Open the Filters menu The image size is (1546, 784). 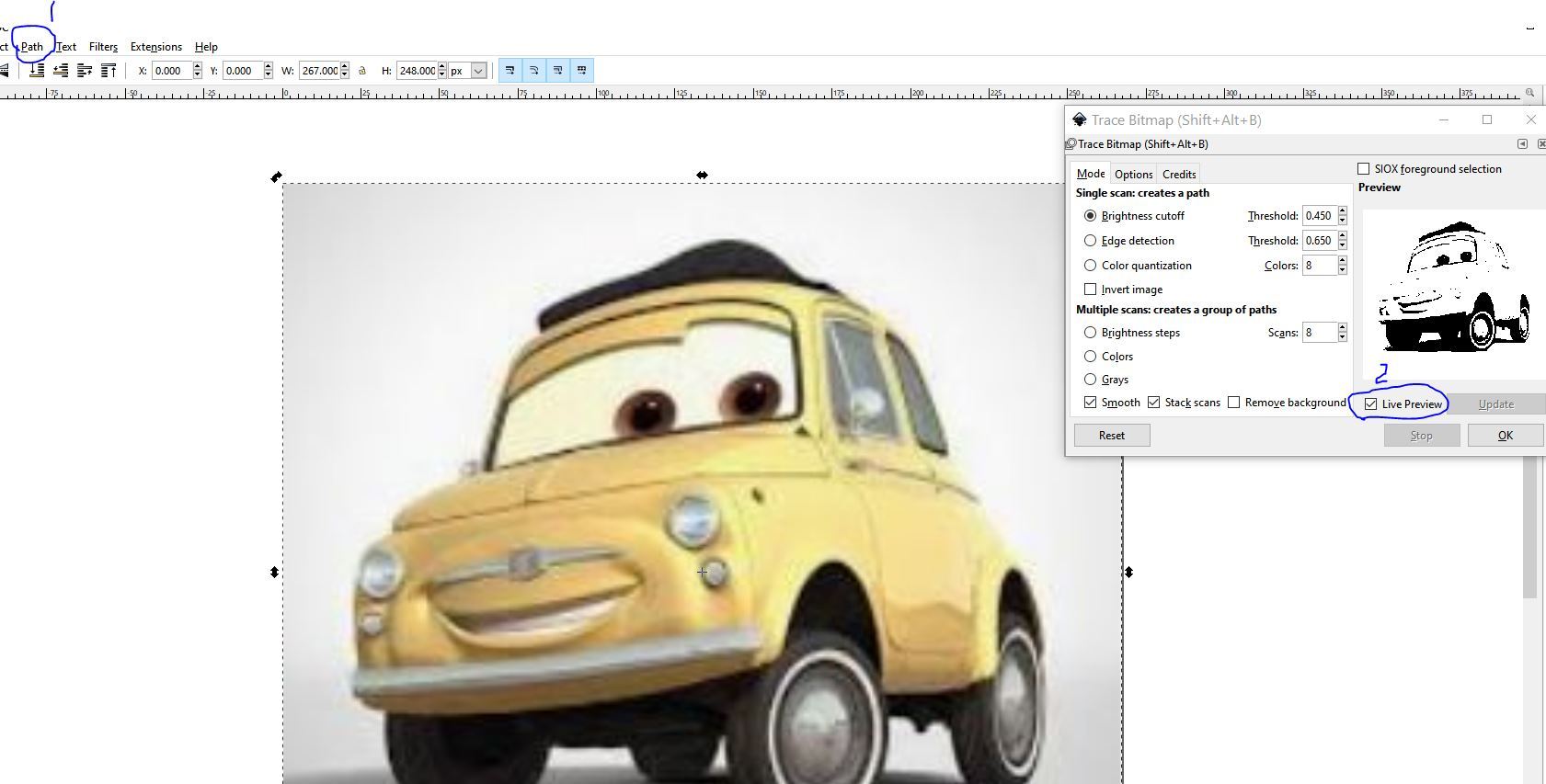[x=103, y=47]
